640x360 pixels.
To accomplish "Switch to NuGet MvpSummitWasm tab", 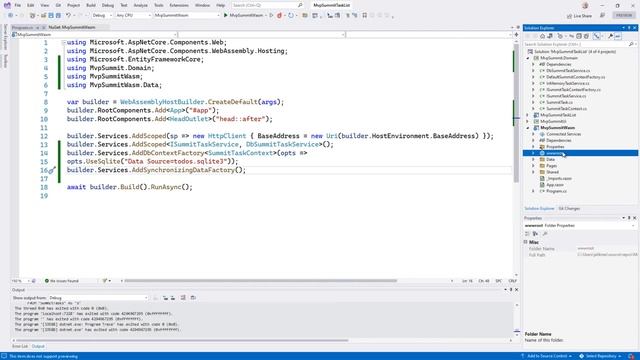I will pos(72,27).
